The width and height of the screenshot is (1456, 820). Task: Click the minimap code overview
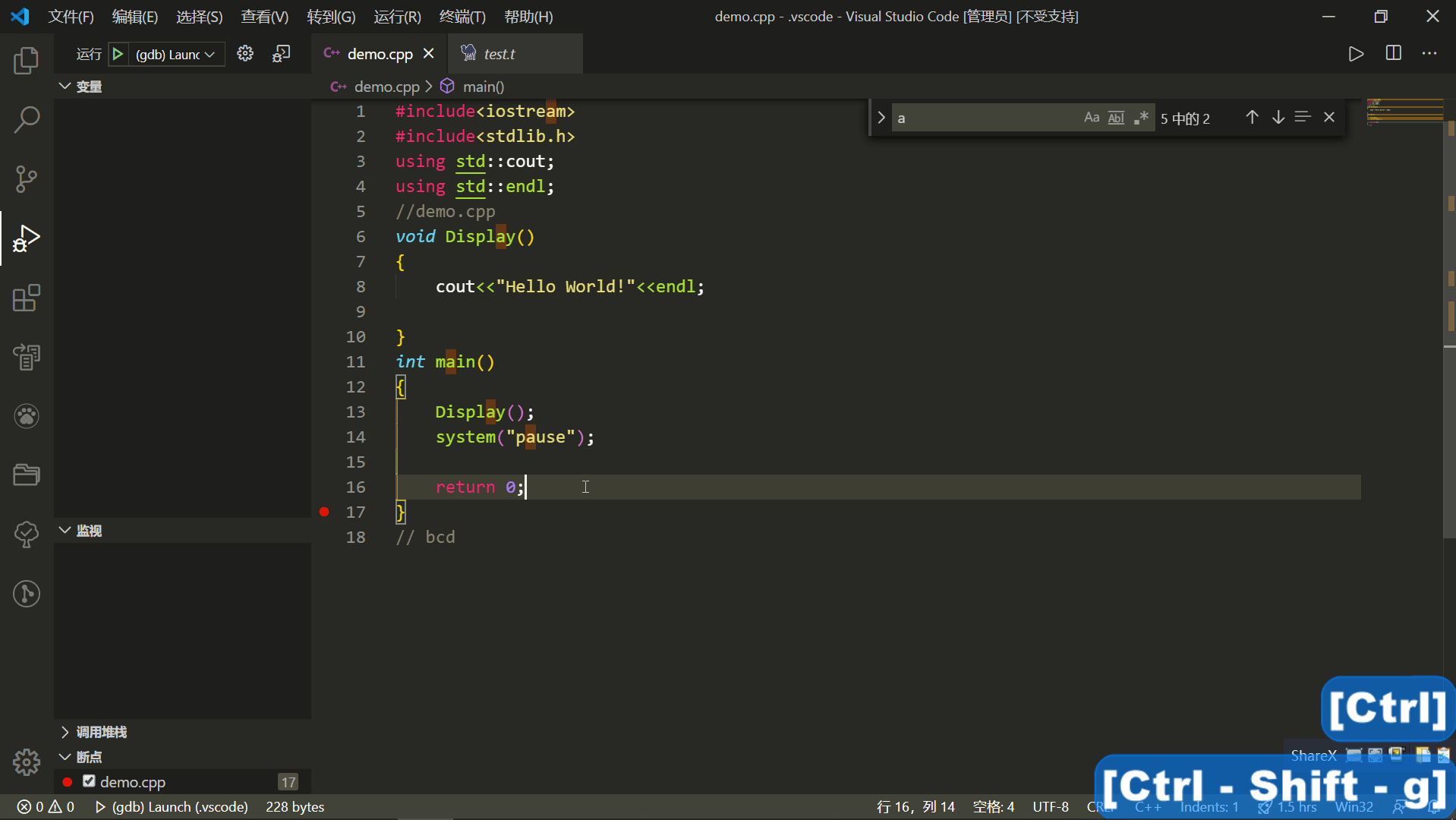1404,111
